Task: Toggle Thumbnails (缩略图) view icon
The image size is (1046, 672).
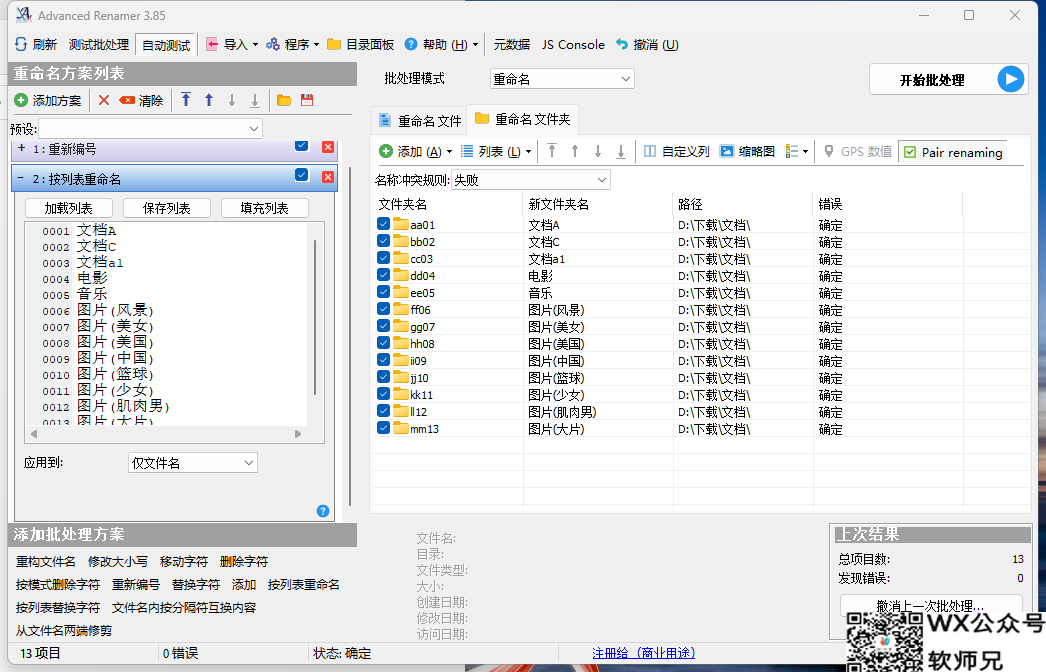Action: coord(726,151)
